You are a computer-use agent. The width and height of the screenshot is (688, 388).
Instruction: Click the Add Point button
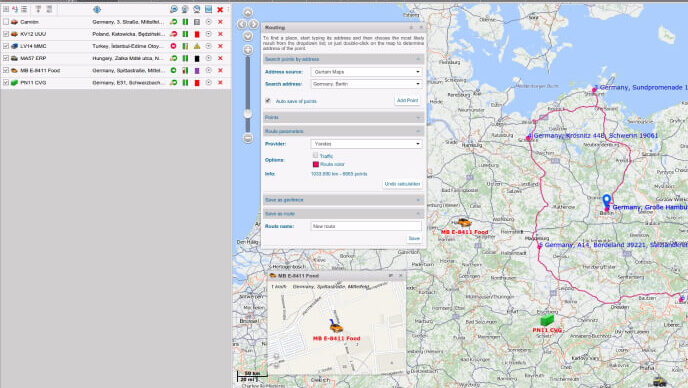(407, 101)
